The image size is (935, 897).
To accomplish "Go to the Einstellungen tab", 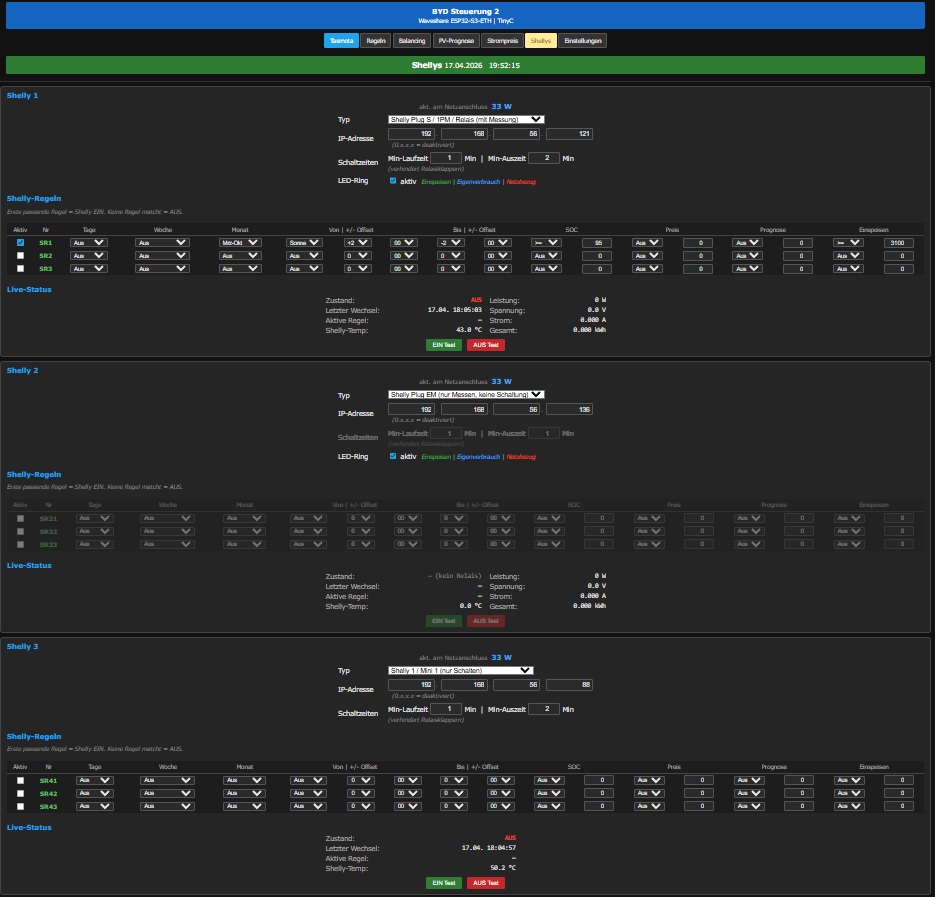I will (x=583, y=41).
